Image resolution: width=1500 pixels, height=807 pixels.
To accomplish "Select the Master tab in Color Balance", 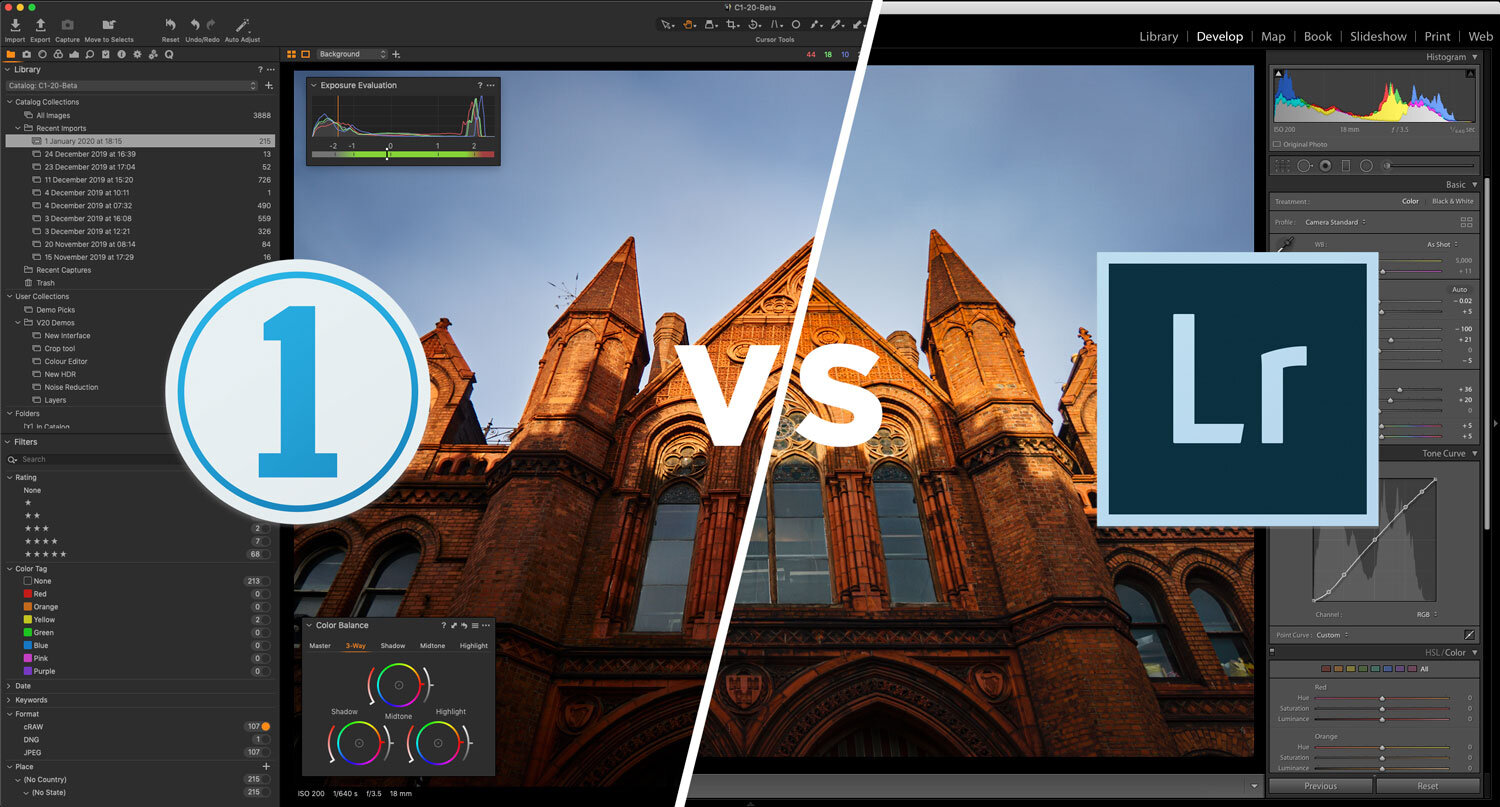I will click(x=320, y=646).
